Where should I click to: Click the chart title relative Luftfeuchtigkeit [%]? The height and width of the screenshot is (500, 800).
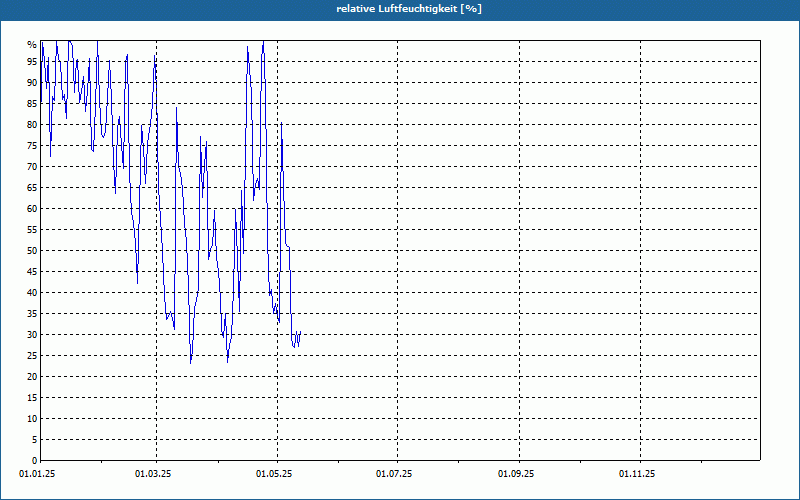click(x=409, y=9)
